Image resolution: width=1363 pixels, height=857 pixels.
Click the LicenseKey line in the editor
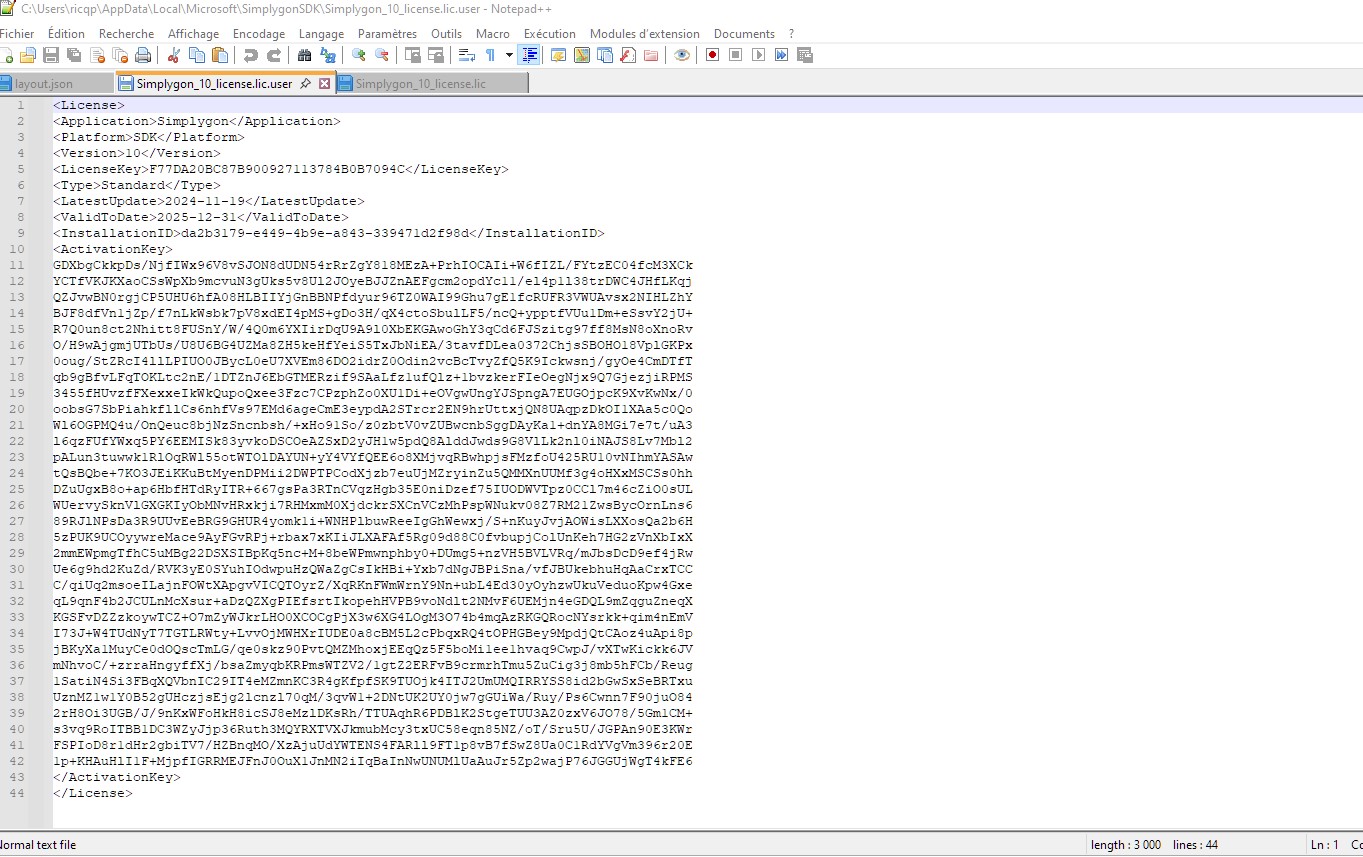[x=281, y=169]
